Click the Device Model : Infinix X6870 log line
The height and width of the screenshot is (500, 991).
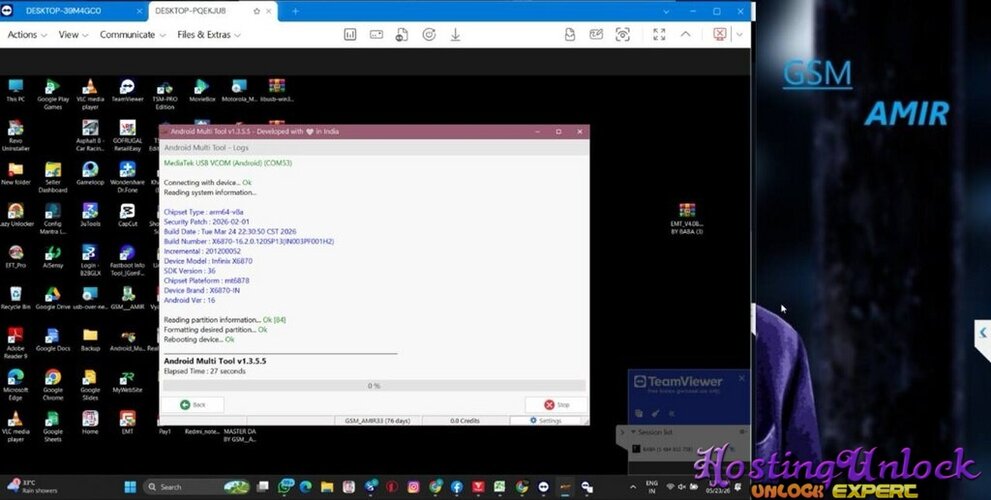[208, 261]
